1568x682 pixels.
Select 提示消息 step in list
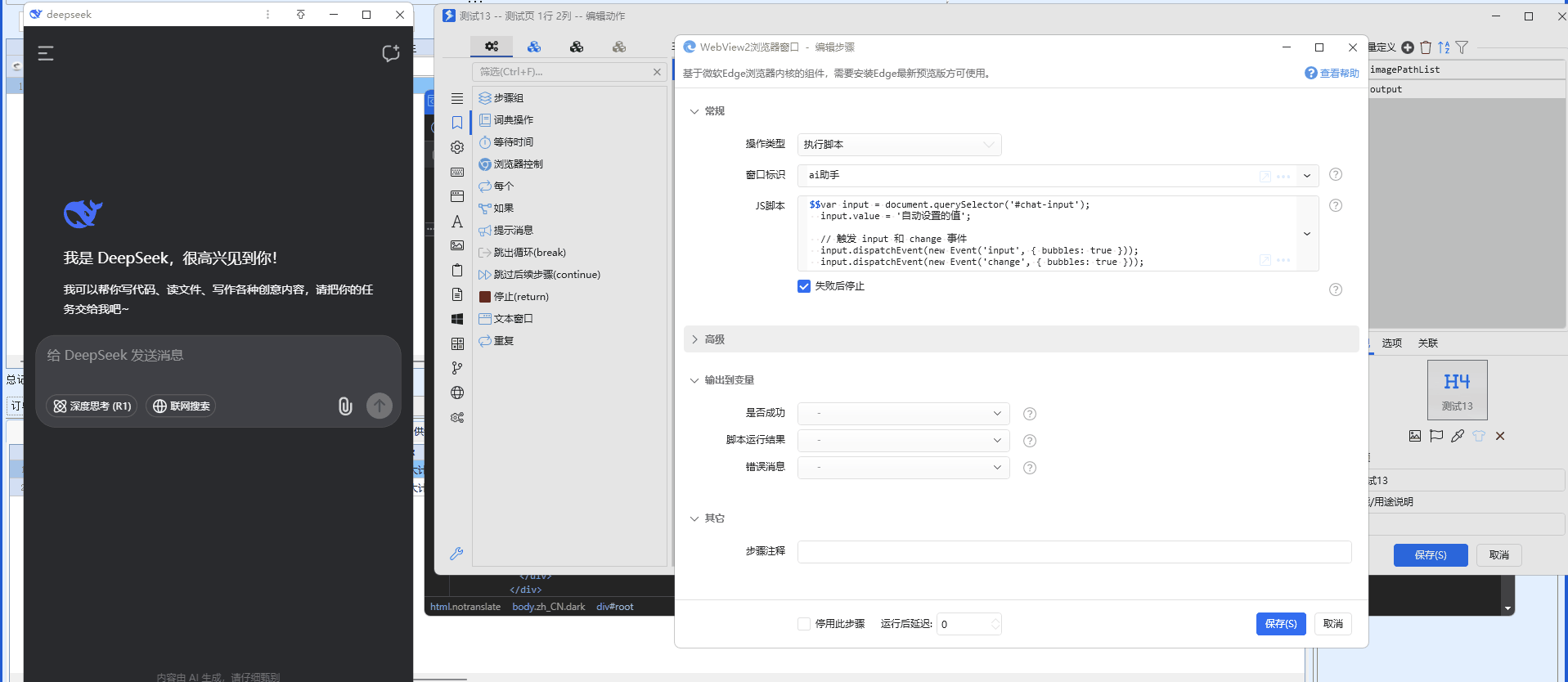tap(505, 231)
